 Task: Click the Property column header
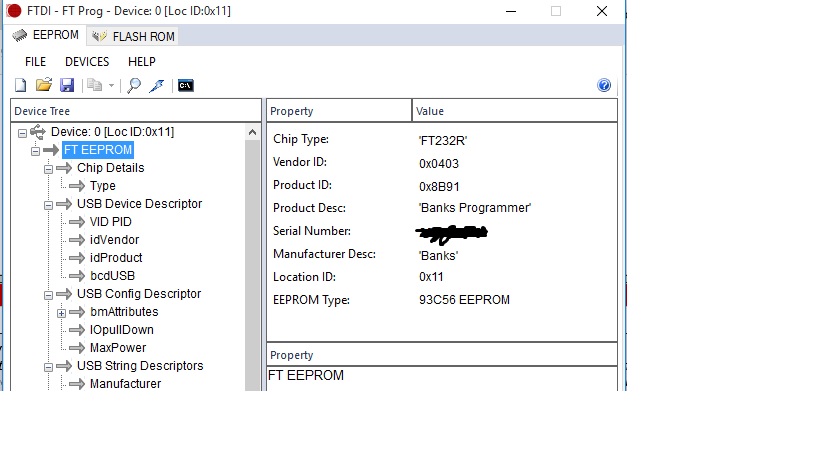(339, 111)
